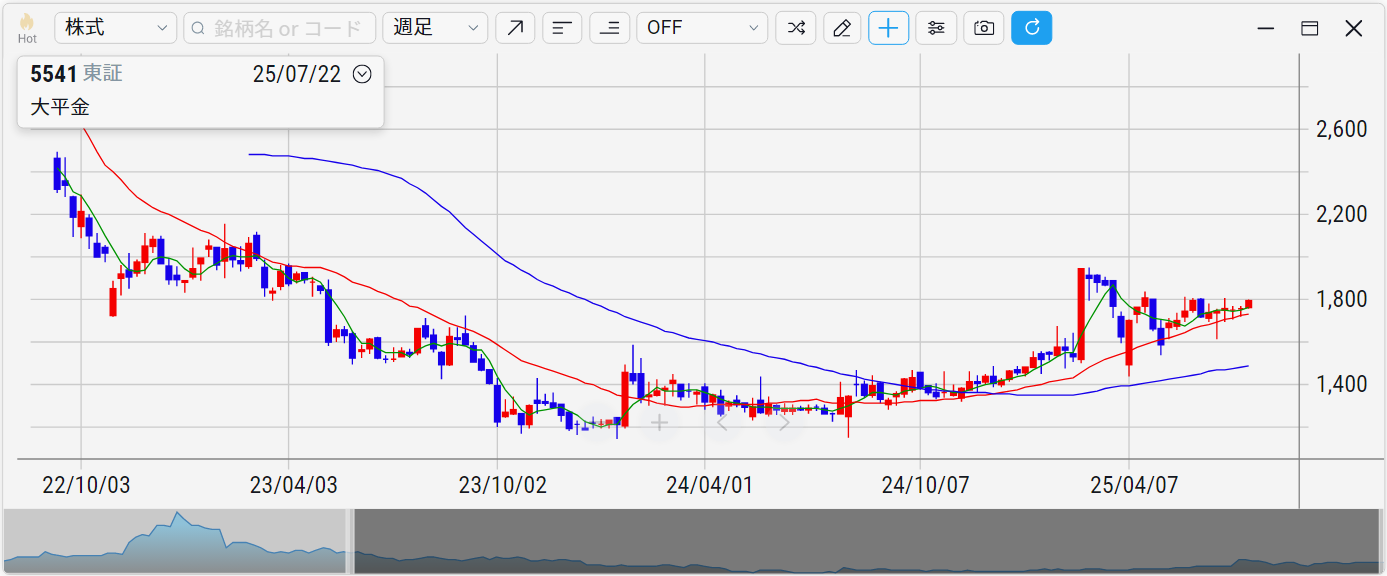
Task: Expand the 5541 info panel chevron
Action: [x=363, y=74]
